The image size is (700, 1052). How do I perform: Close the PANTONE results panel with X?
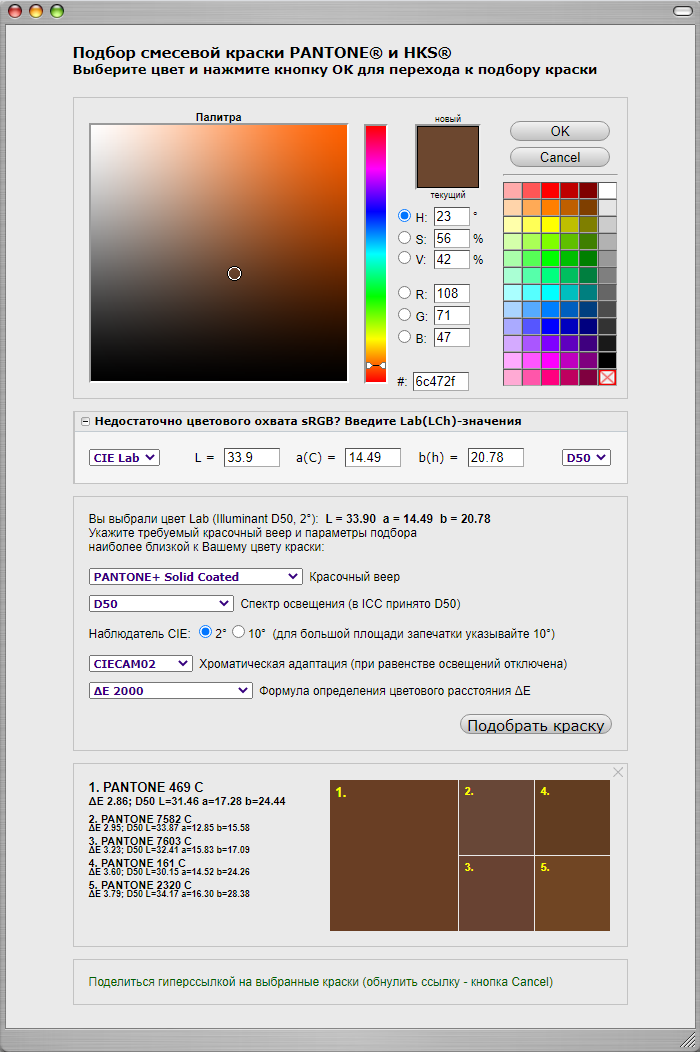(618, 772)
